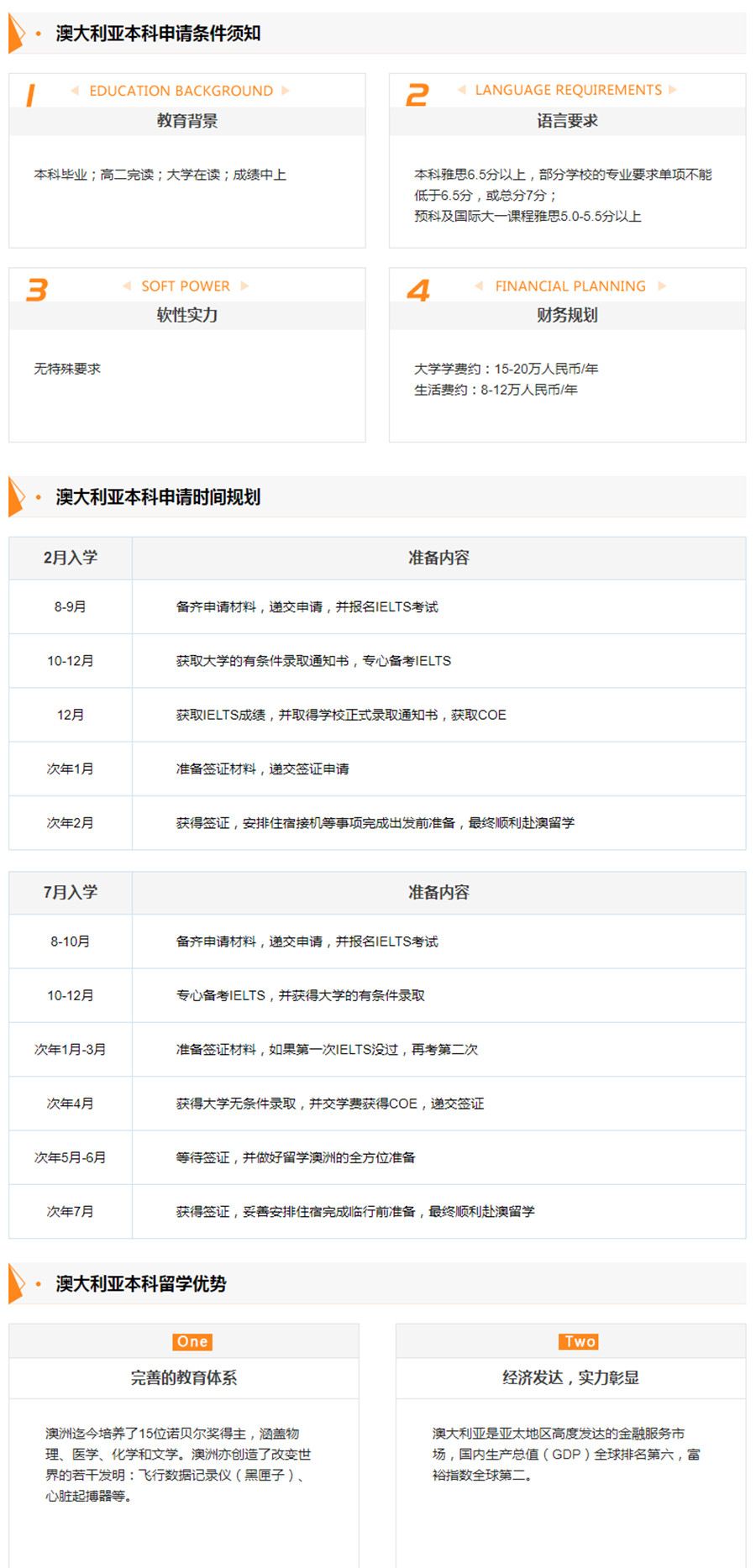
Task: Click the text 本科毕业；高二完读；大学在读；成绩中上
Action: point(160,175)
